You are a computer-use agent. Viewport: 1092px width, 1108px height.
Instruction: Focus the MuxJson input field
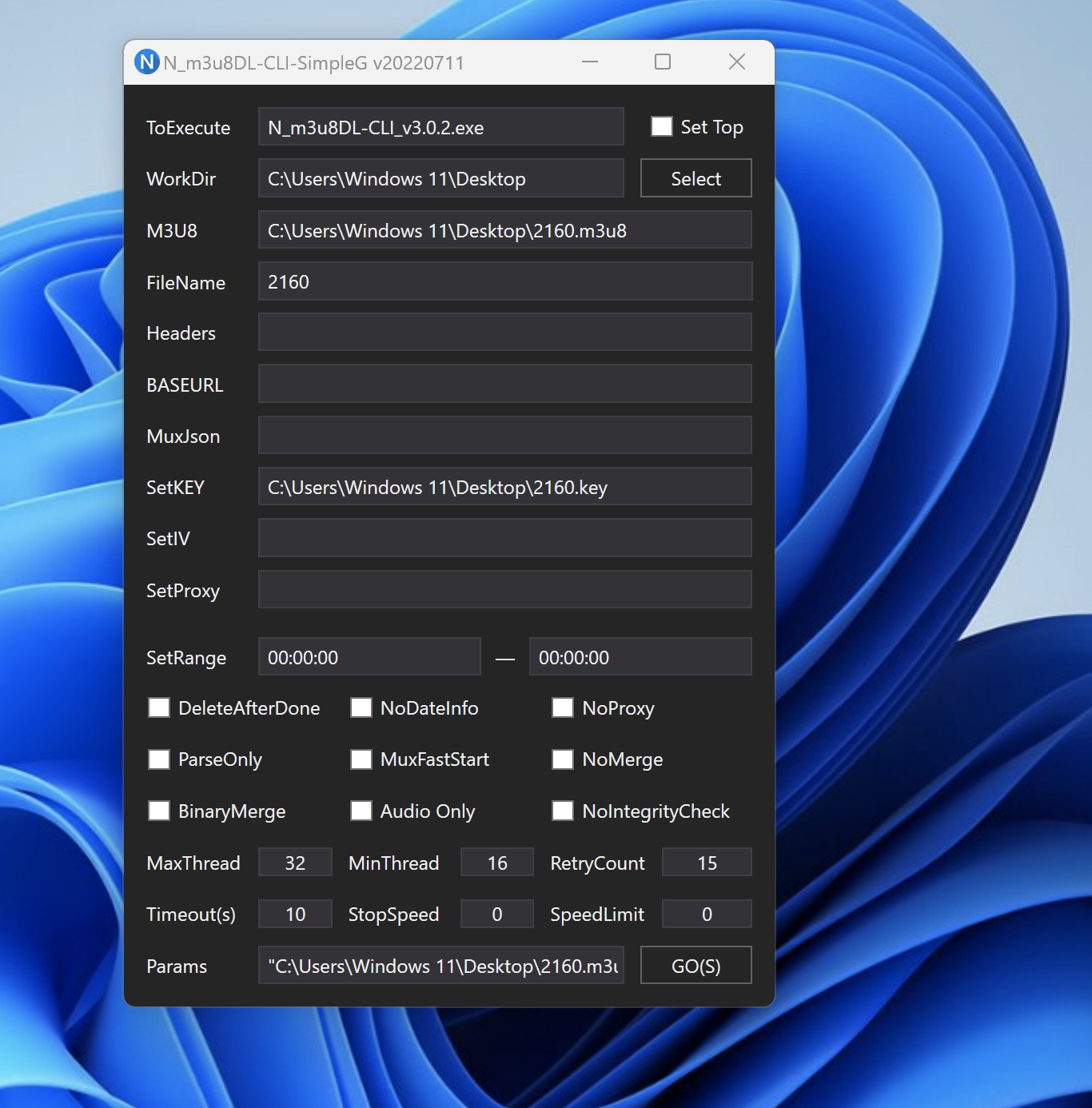[505, 435]
